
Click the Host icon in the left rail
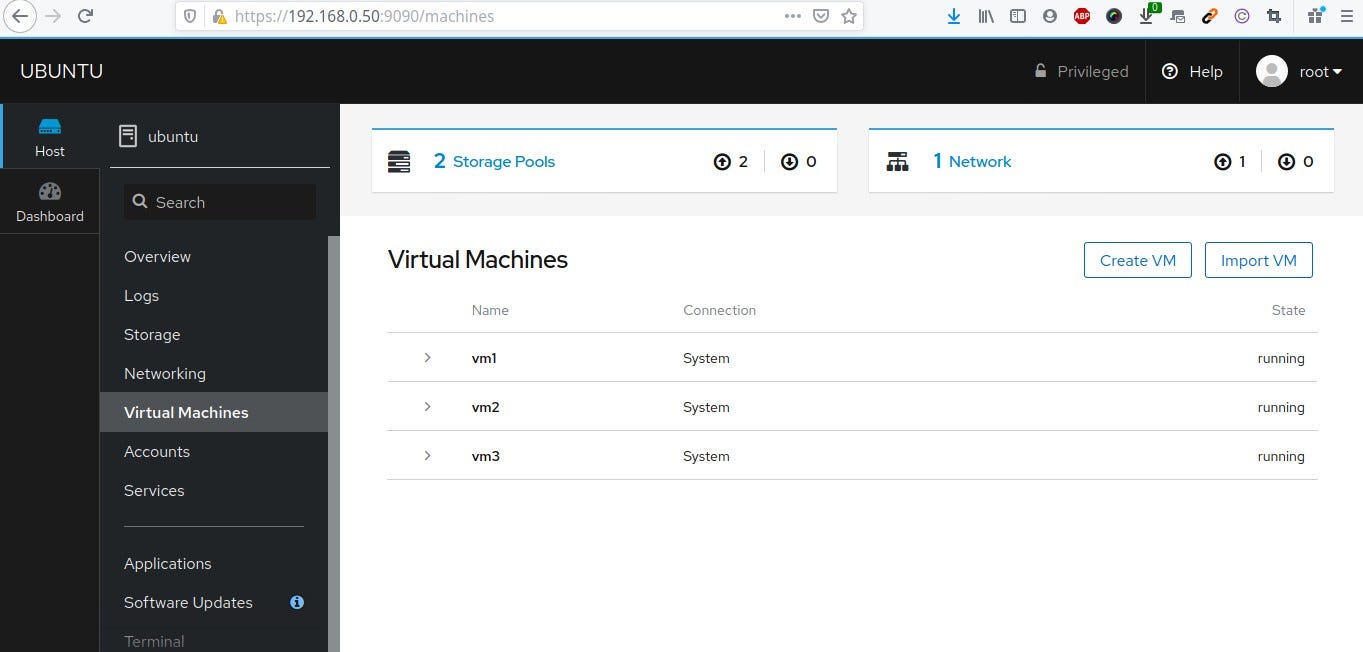pos(50,127)
